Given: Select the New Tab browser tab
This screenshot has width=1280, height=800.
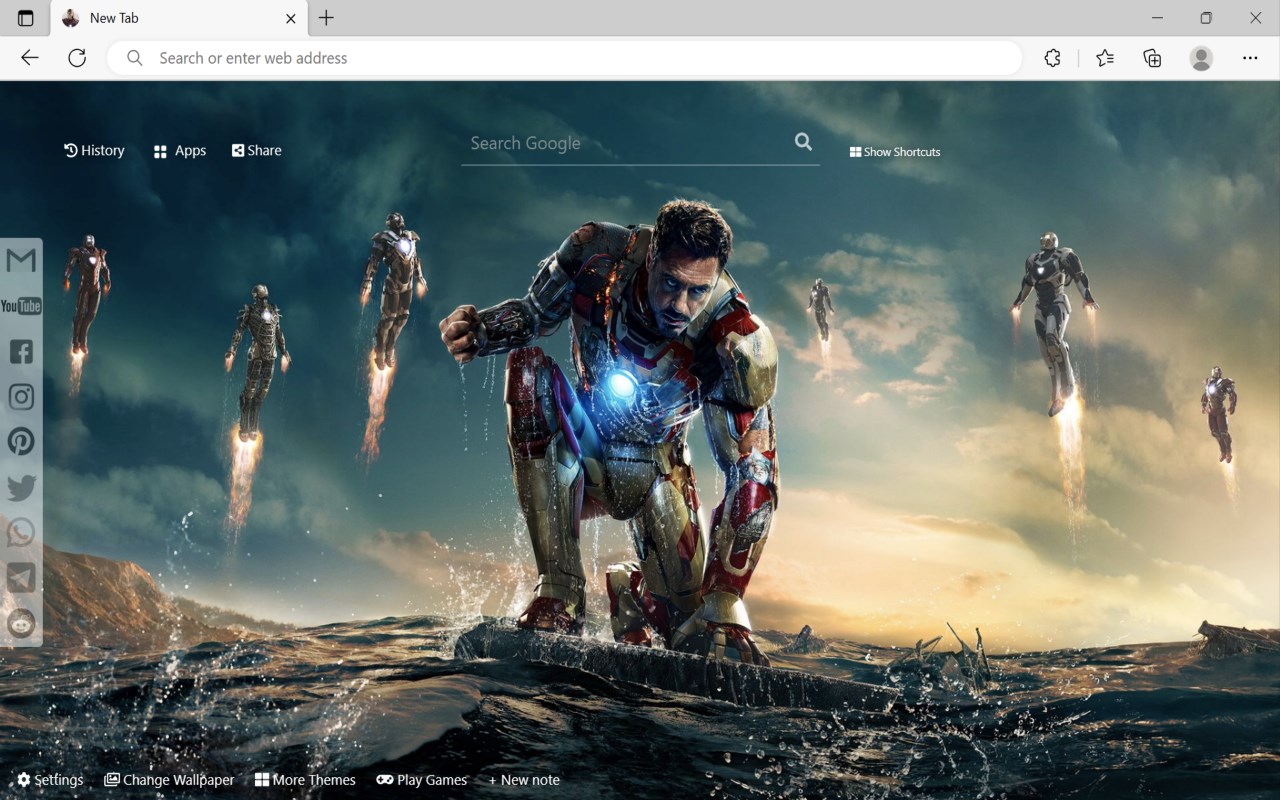Looking at the screenshot, I should 179,18.
